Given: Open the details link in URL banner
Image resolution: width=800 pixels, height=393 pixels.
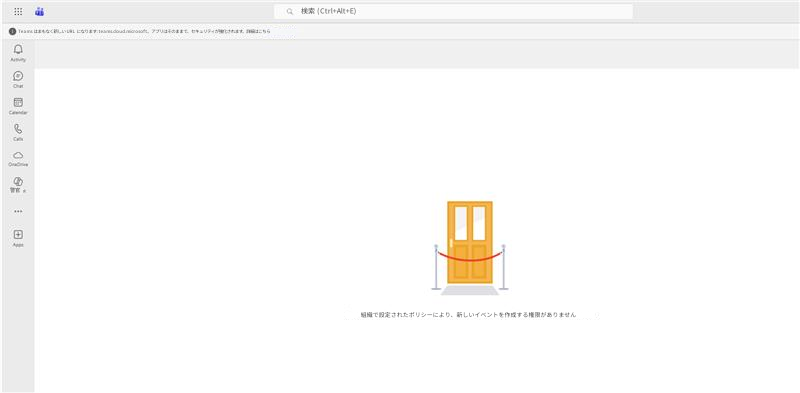Looking at the screenshot, I should (259, 32).
